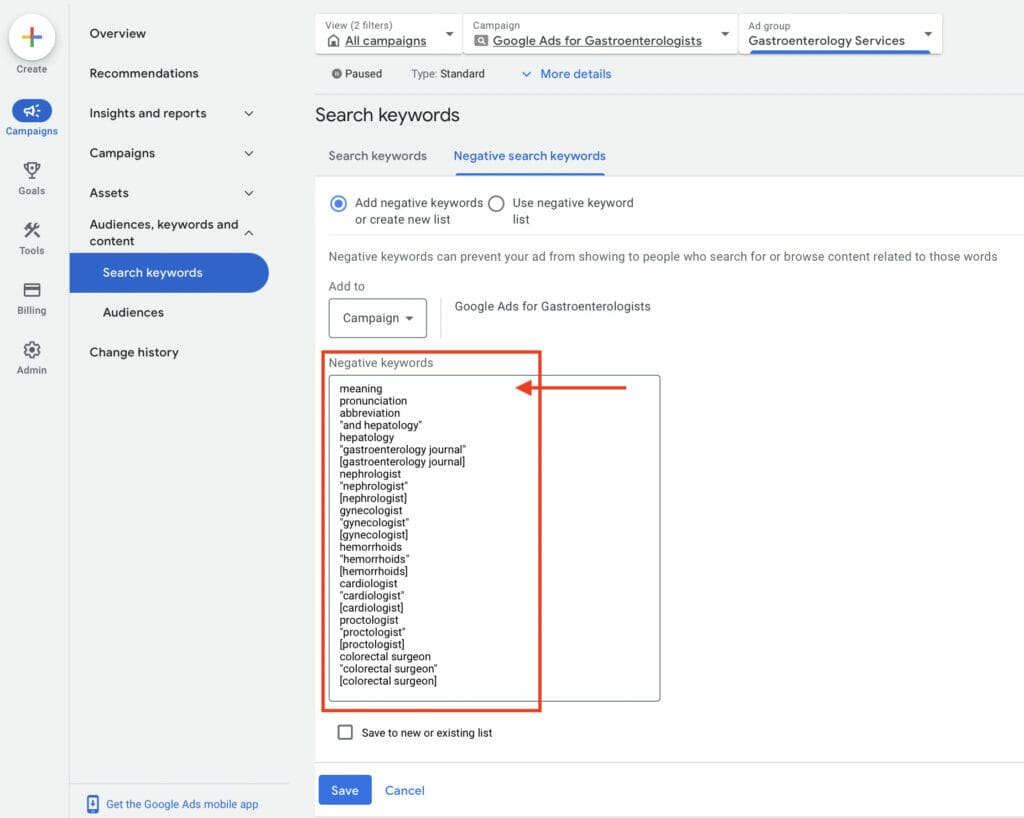
Task: Click the mobile app phone icon
Action: click(x=93, y=804)
